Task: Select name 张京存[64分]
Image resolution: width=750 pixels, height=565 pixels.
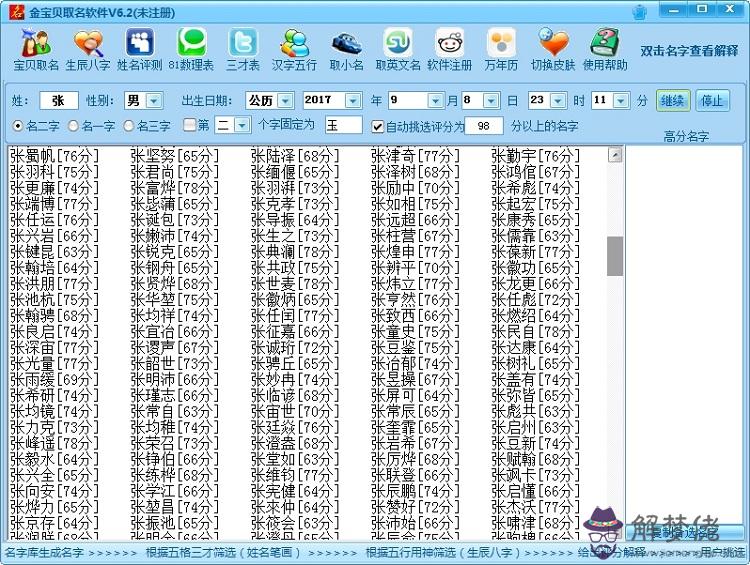Action: [54, 523]
